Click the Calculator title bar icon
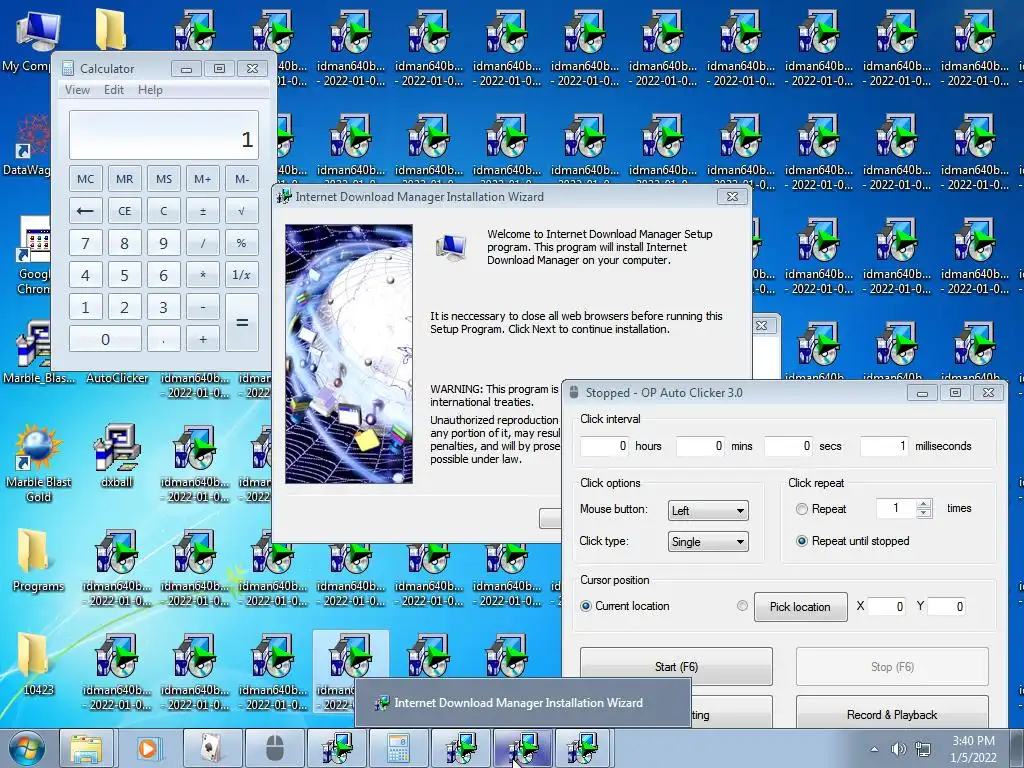1024x768 pixels. (x=67, y=69)
